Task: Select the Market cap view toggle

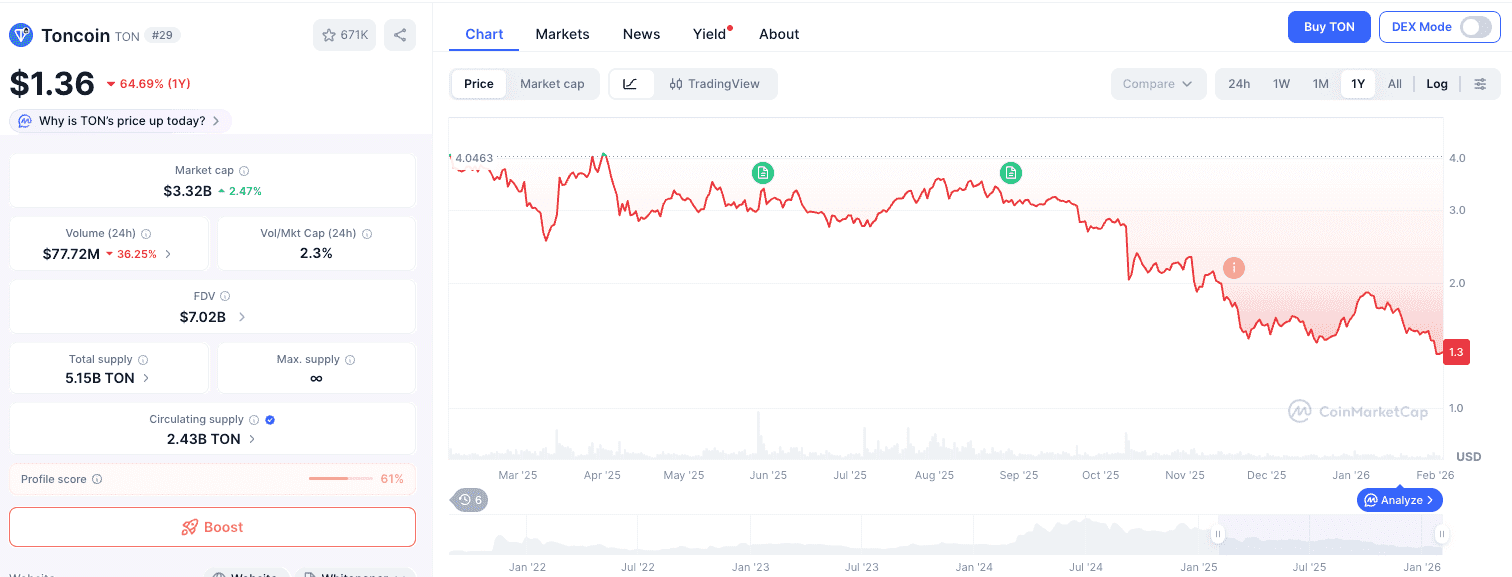Action: [x=552, y=84]
